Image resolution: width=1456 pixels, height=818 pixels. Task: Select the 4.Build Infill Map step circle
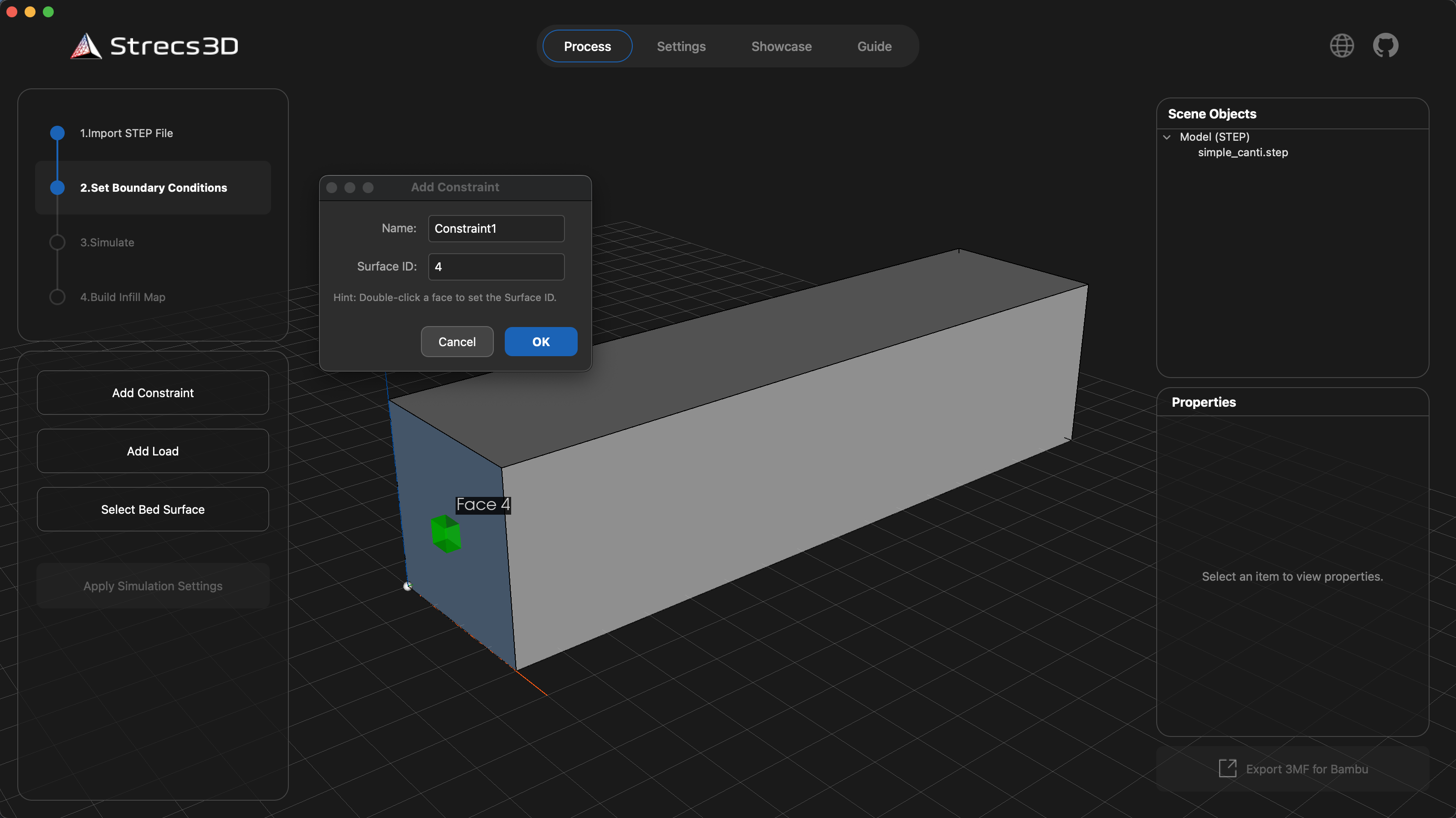pyautogui.click(x=57, y=297)
